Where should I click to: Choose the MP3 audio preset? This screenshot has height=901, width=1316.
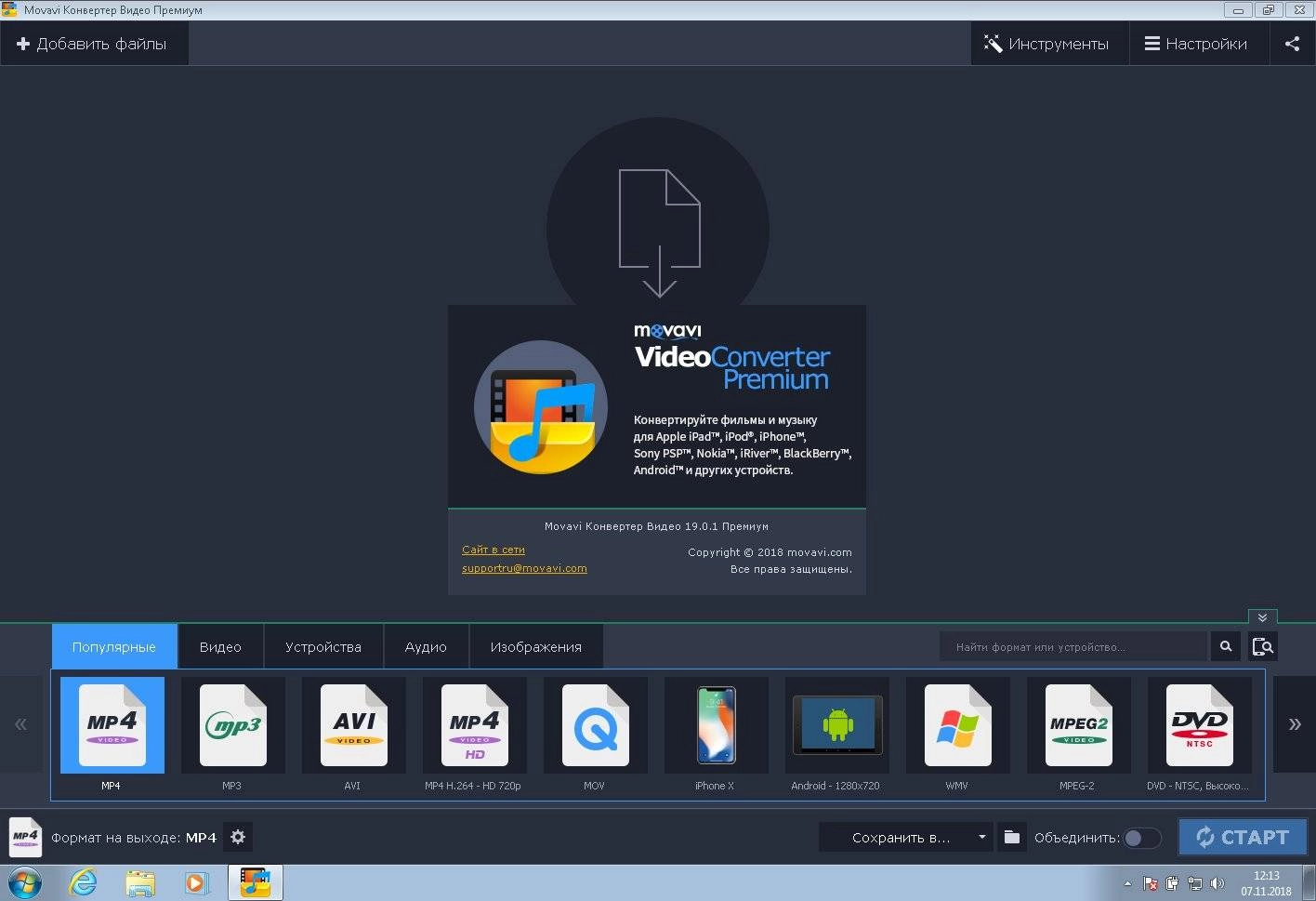233,725
